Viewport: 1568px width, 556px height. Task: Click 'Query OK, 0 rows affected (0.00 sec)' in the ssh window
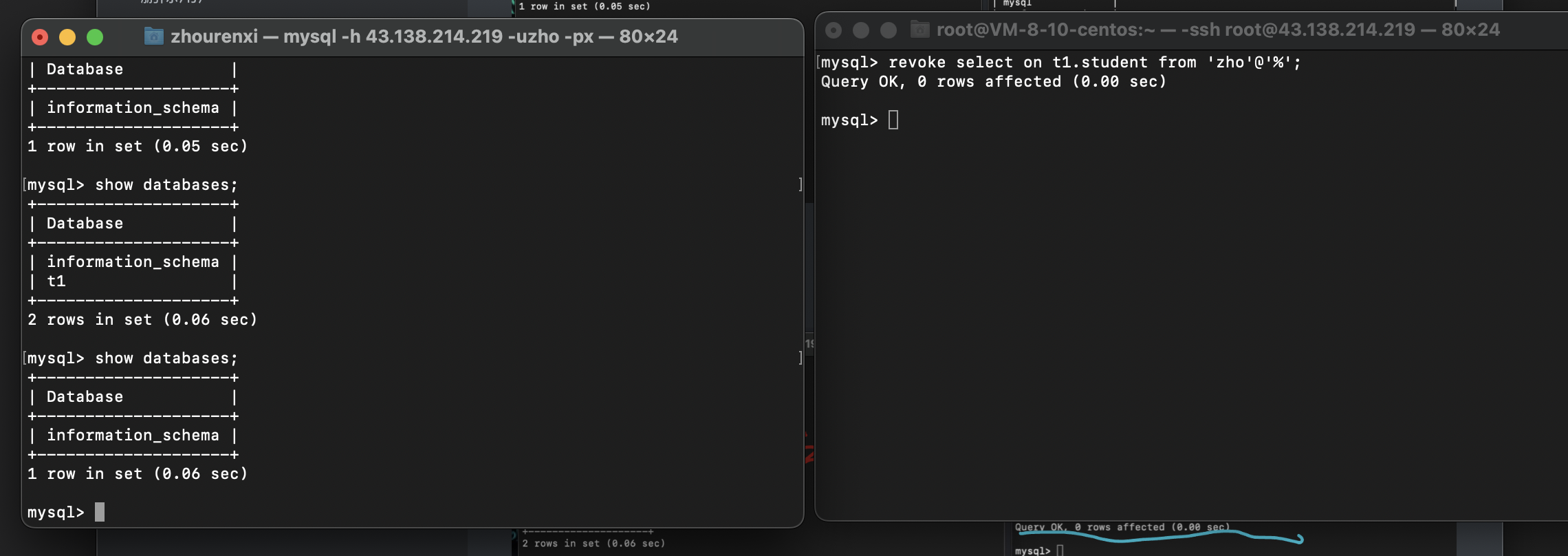[994, 82]
